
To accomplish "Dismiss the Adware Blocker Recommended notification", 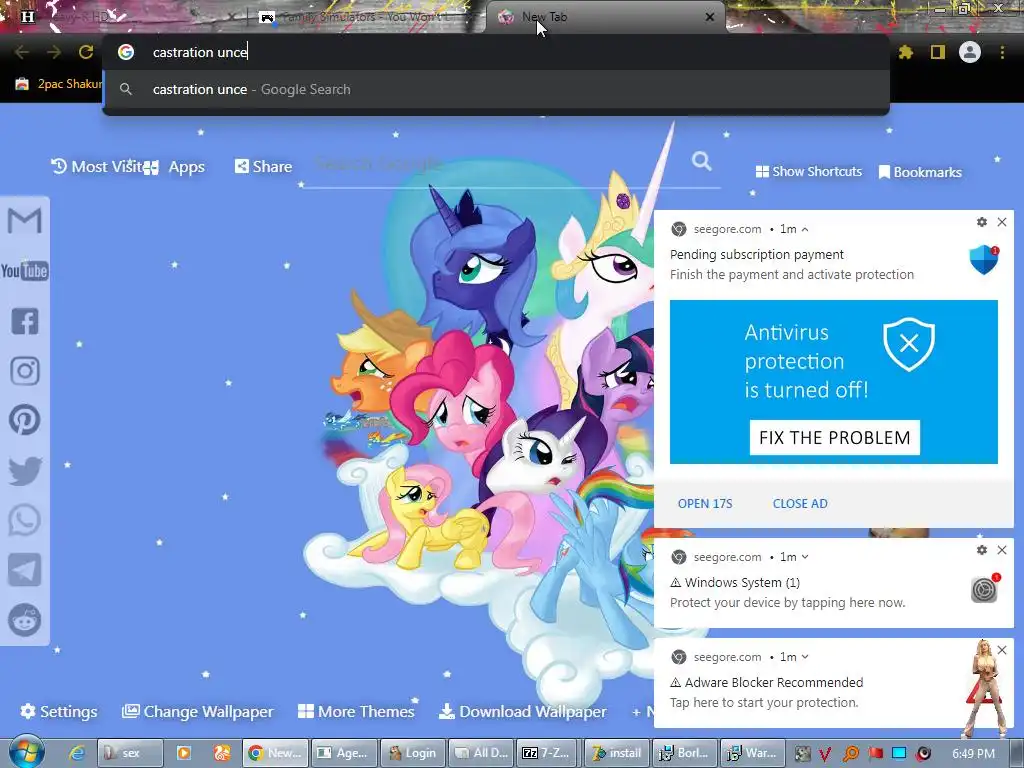I will click(x=1002, y=650).
